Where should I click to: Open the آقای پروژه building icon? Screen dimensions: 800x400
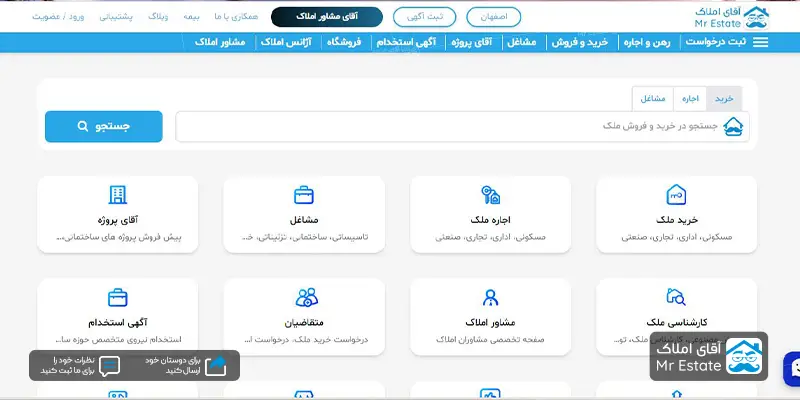[118, 194]
